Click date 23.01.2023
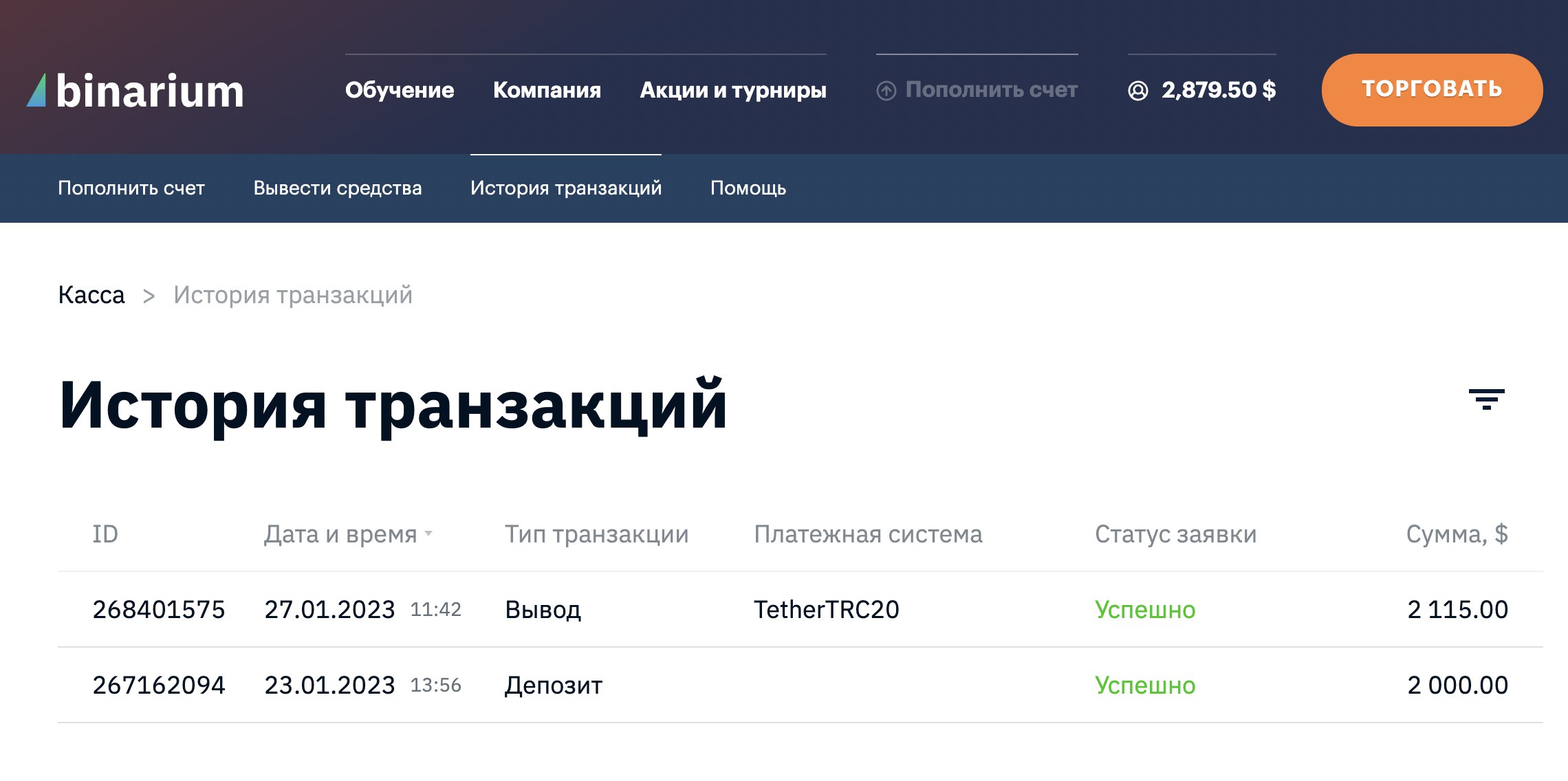This screenshot has height=781, width=1568. (329, 685)
